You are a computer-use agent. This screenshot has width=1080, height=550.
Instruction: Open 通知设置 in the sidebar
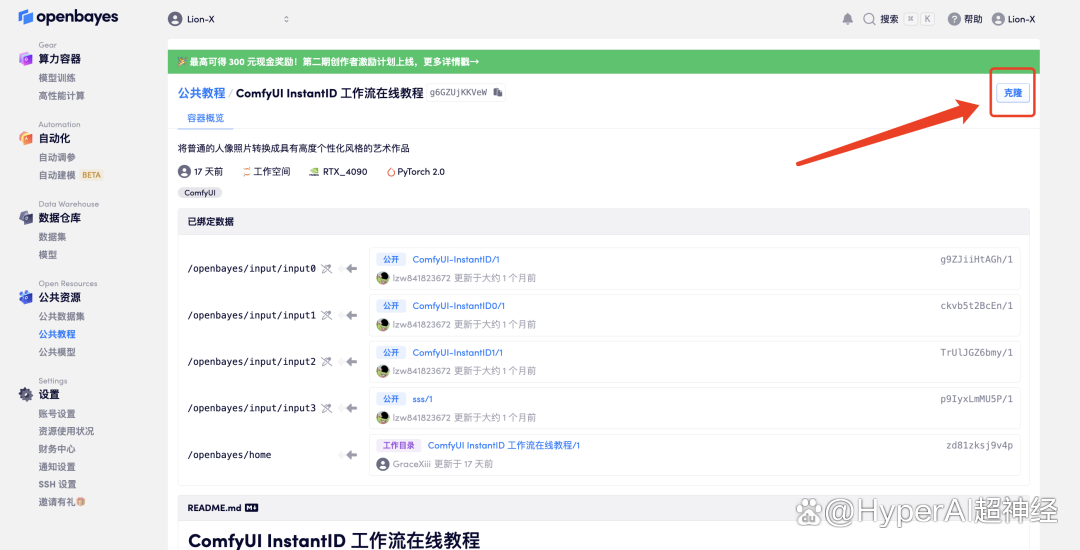57,467
